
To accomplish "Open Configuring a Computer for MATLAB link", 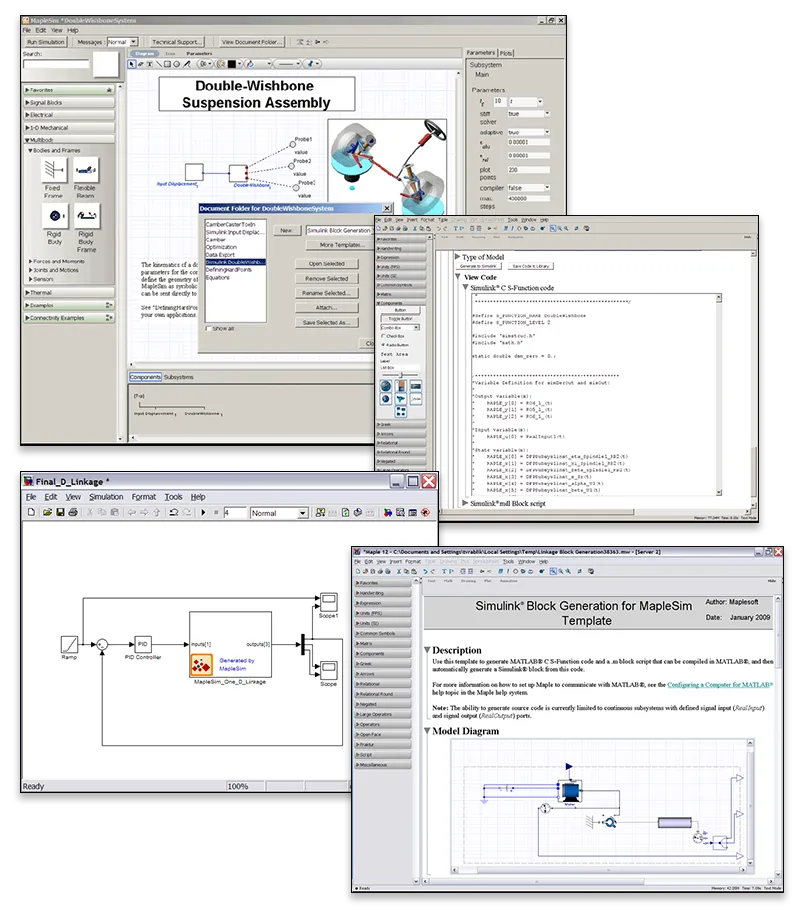I will tap(720, 685).
